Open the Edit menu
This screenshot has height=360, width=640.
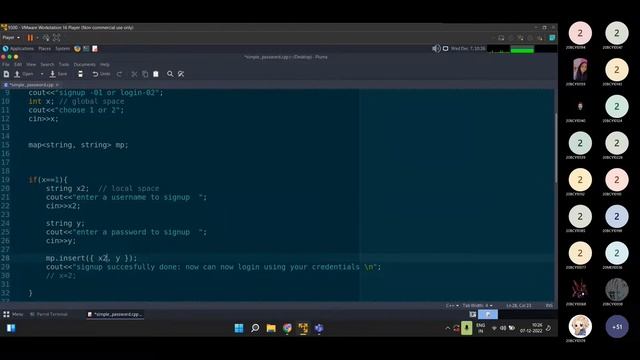pyautogui.click(x=18, y=64)
